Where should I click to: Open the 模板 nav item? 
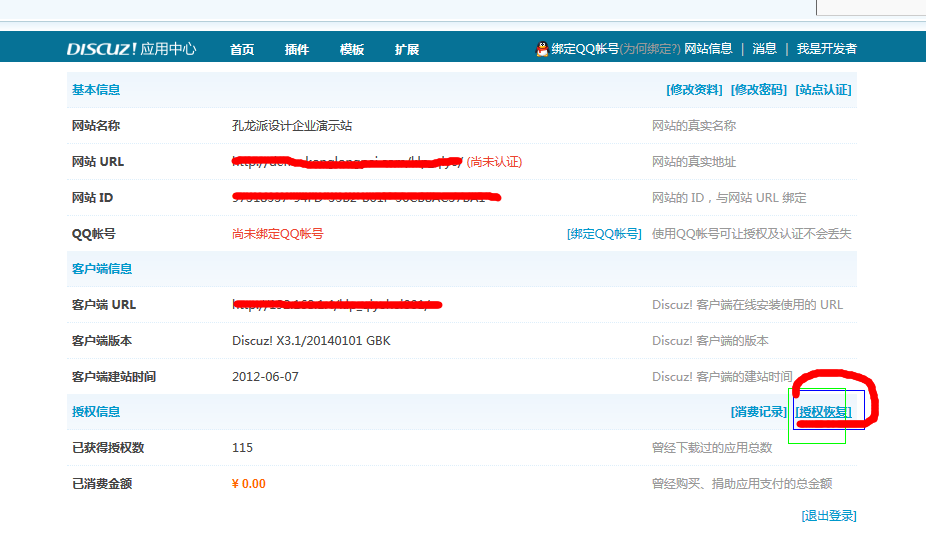[x=352, y=49]
